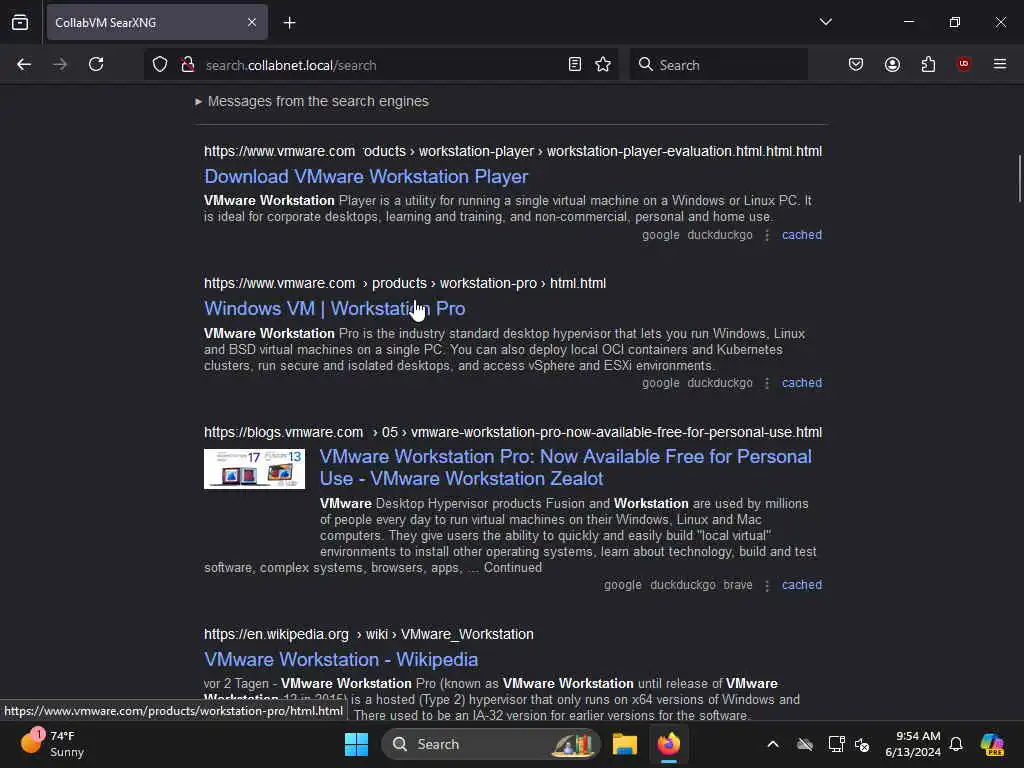This screenshot has width=1024, height=768.
Task: Open notifications bell icon
Action: [x=956, y=744]
